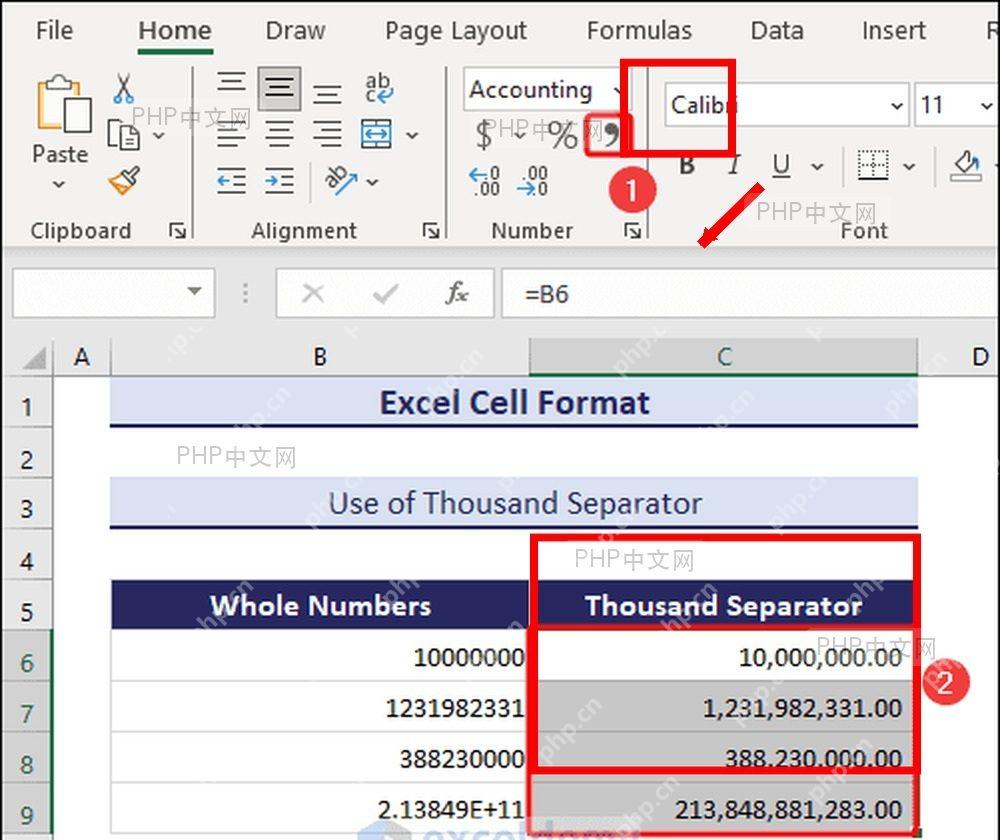Switch to the Insert tab

point(893,31)
